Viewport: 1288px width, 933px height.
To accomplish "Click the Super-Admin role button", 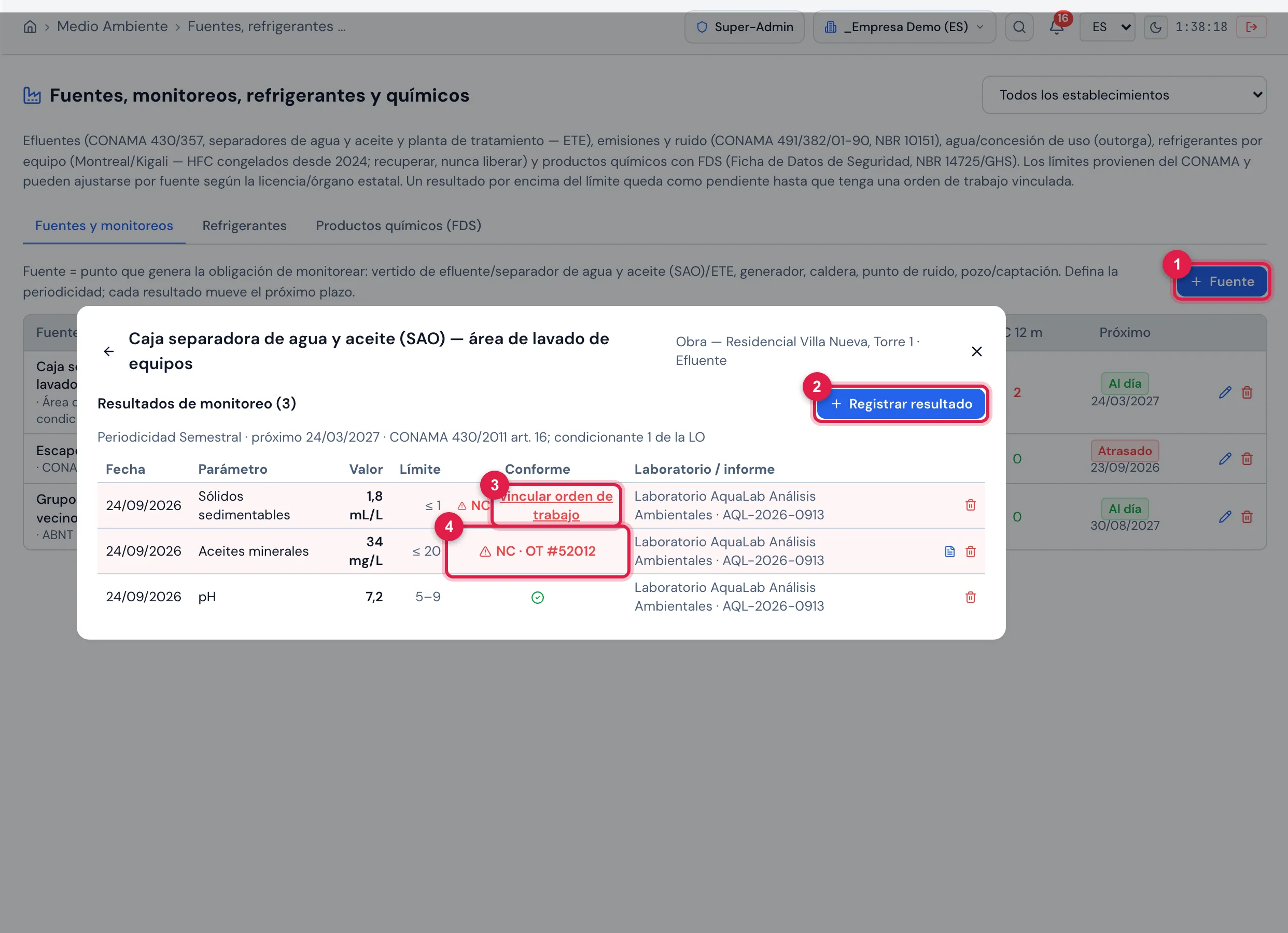I will [x=744, y=26].
